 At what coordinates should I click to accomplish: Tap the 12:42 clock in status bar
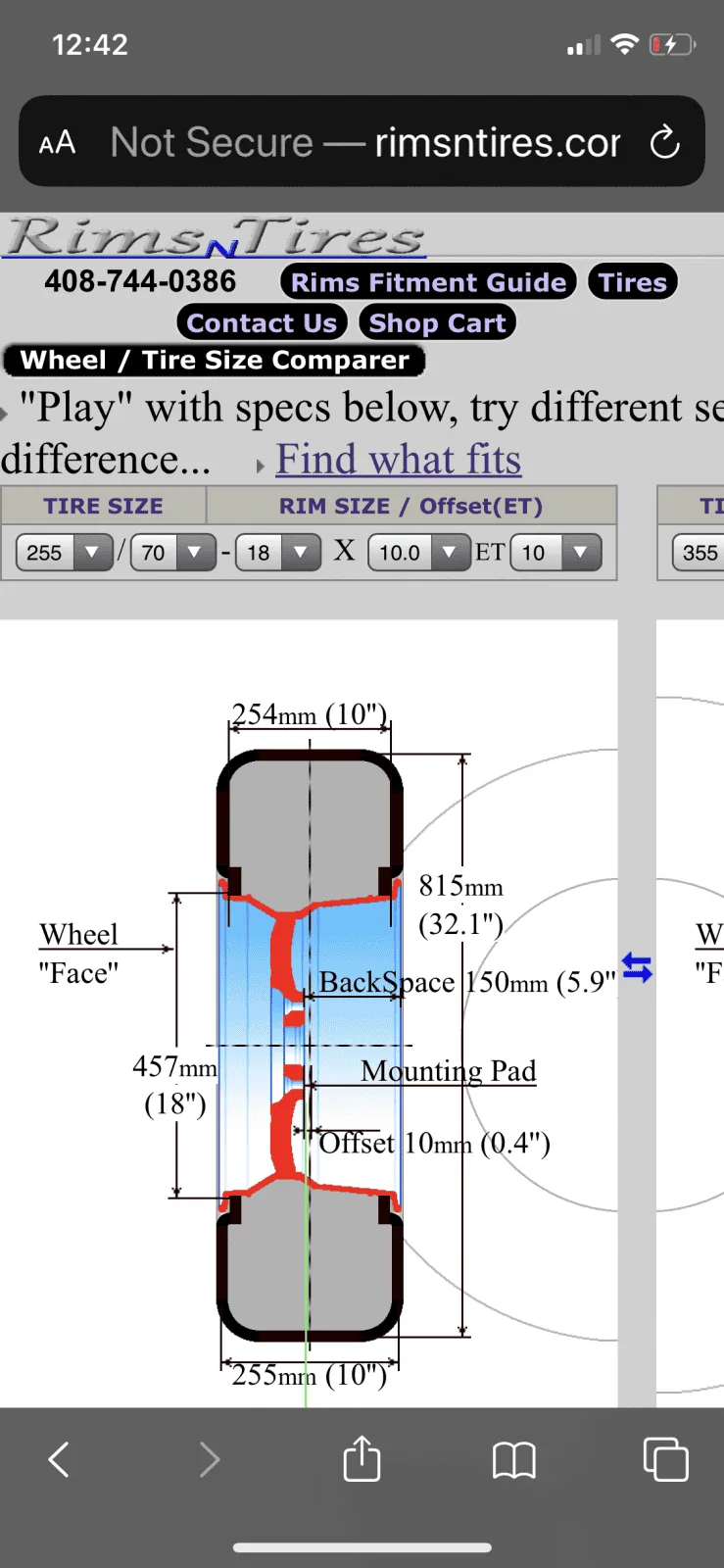point(89,45)
